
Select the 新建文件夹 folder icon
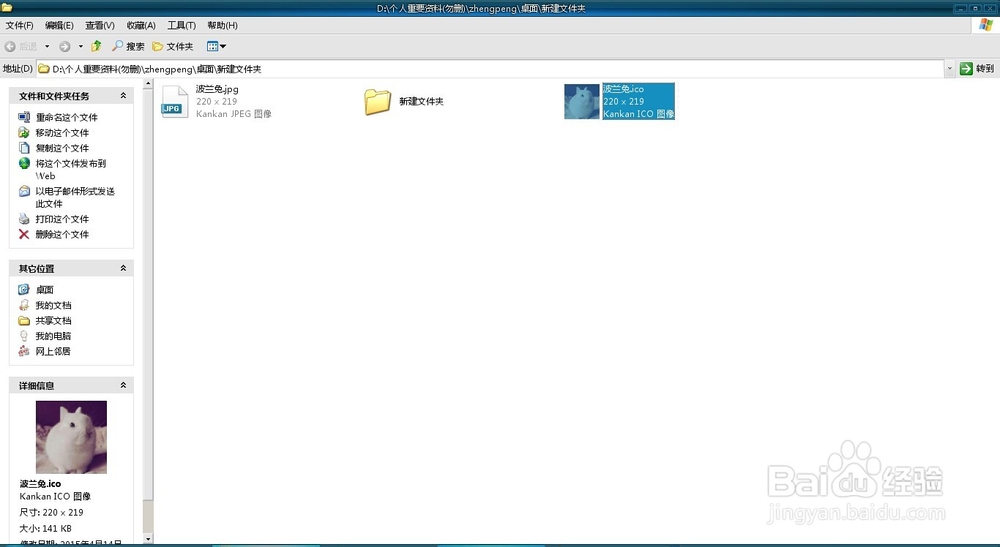(x=378, y=101)
